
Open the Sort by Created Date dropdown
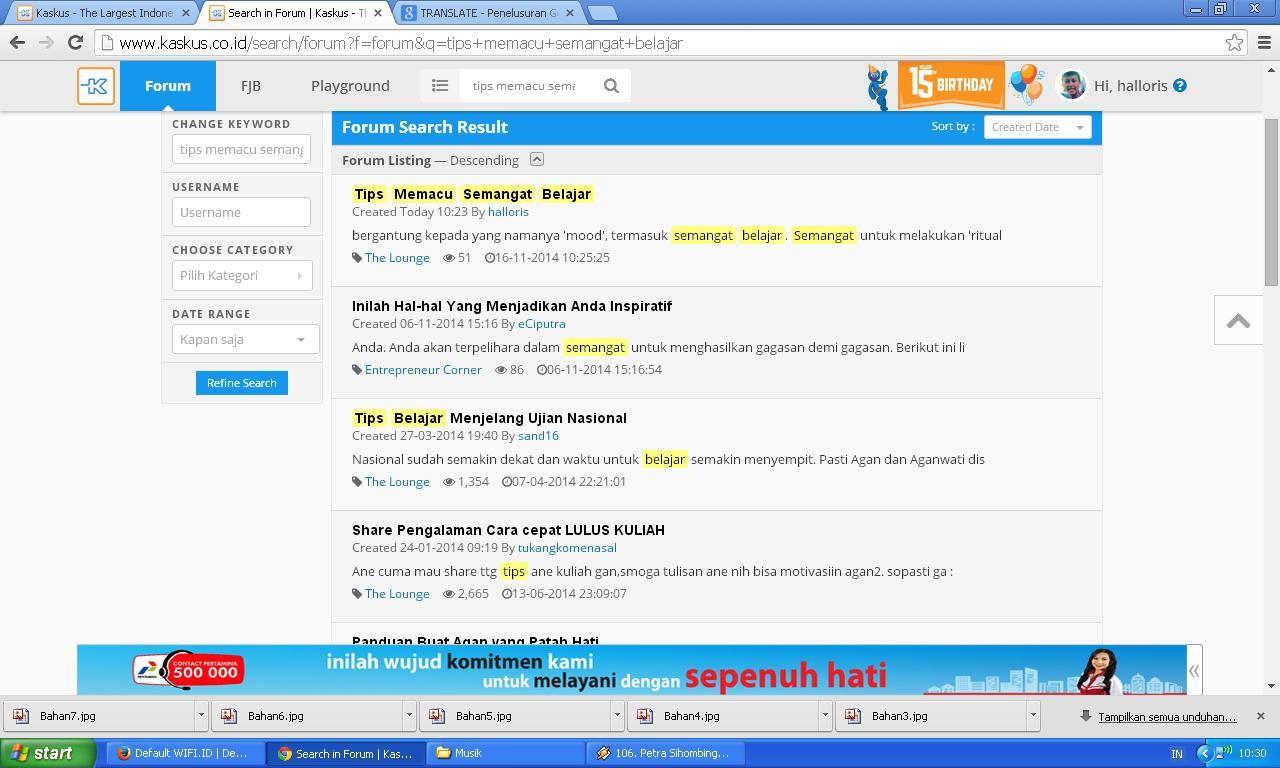(x=1037, y=127)
